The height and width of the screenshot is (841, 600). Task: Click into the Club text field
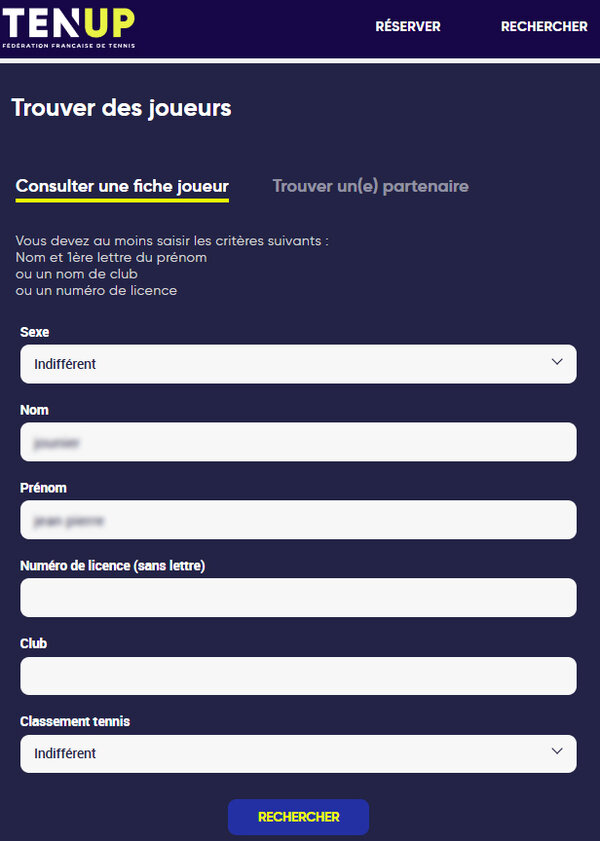click(x=298, y=676)
